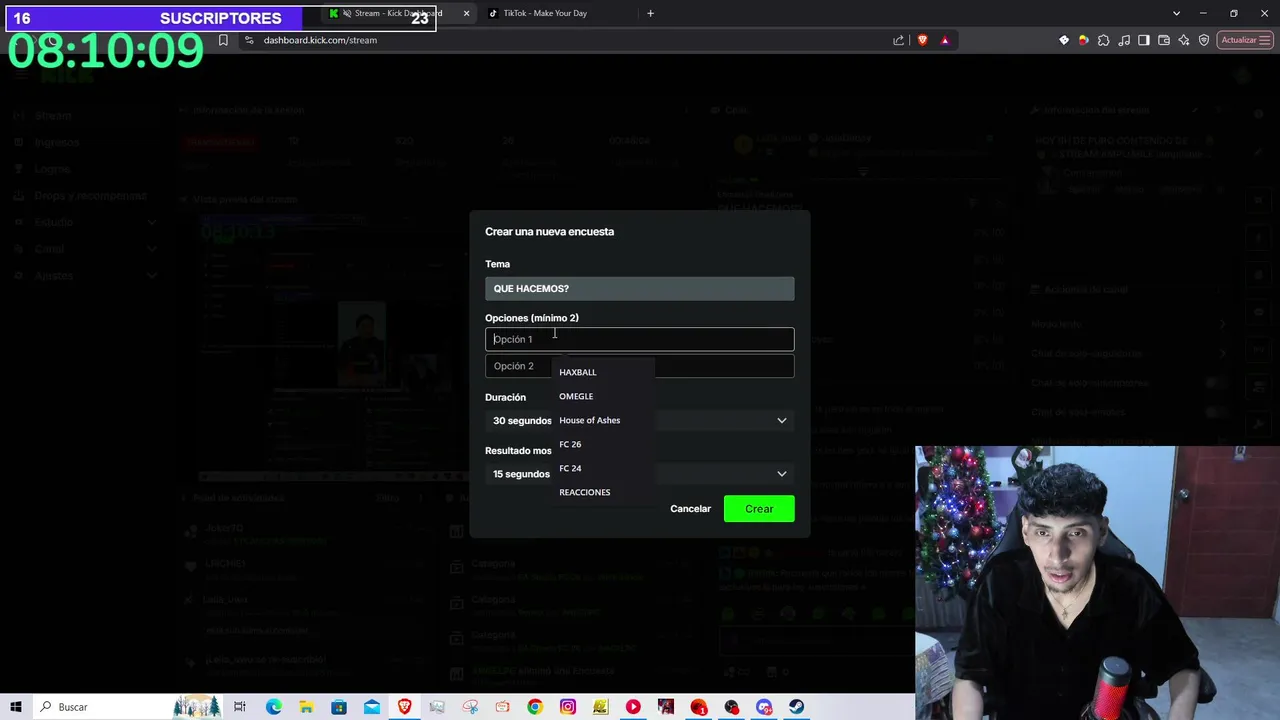Launch Microsoft Edge from the taskbar

273,707
